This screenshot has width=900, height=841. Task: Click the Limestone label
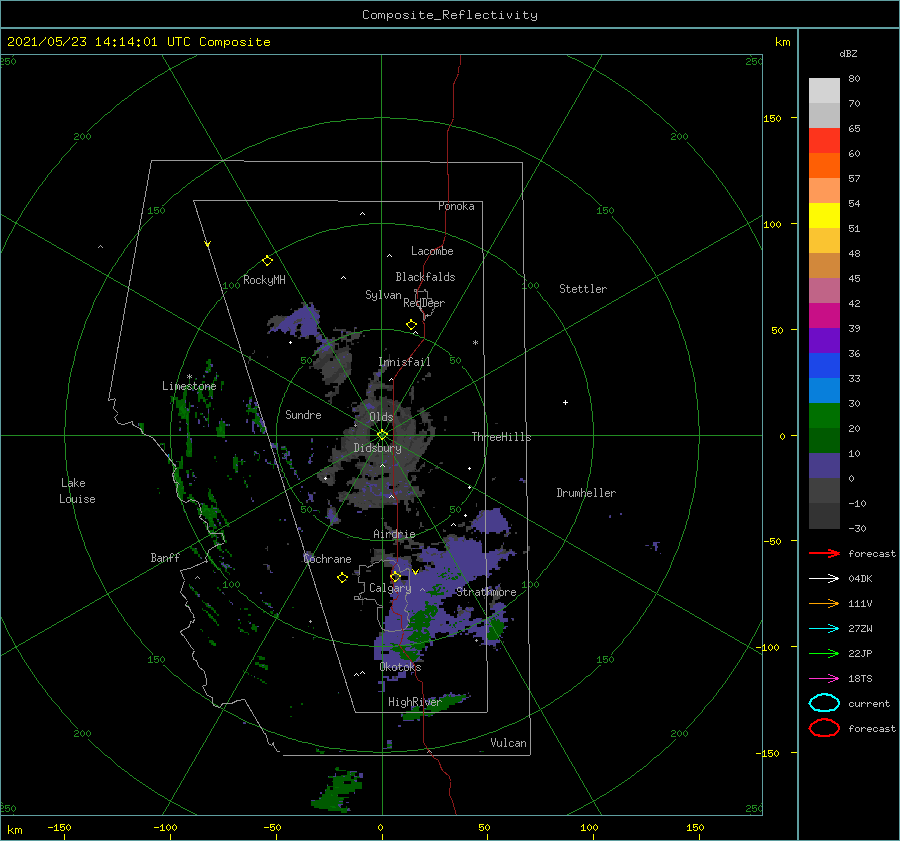pyautogui.click(x=189, y=386)
